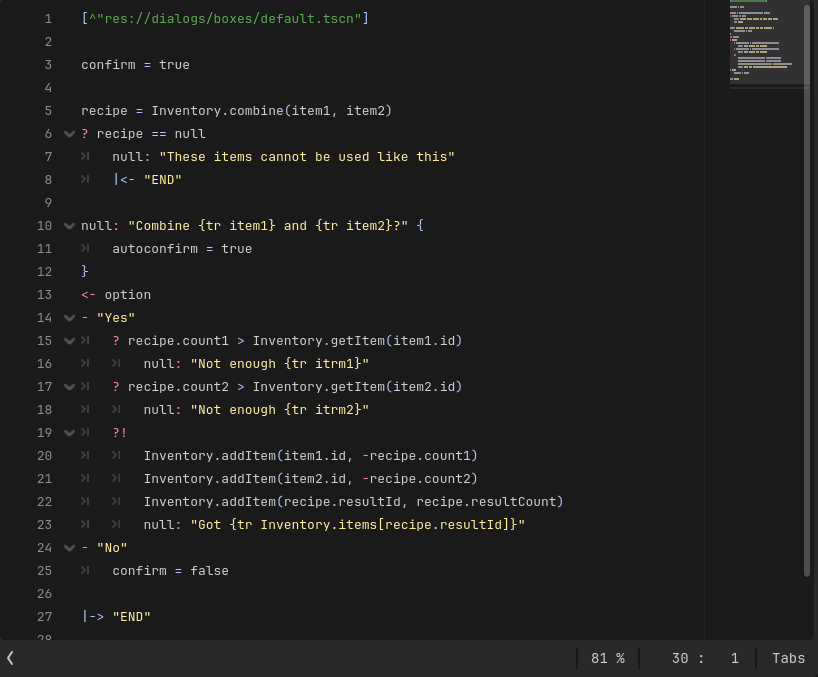The image size is (818, 677).
Task: Collapse the fold arrow on line 17
Action: click(x=69, y=387)
